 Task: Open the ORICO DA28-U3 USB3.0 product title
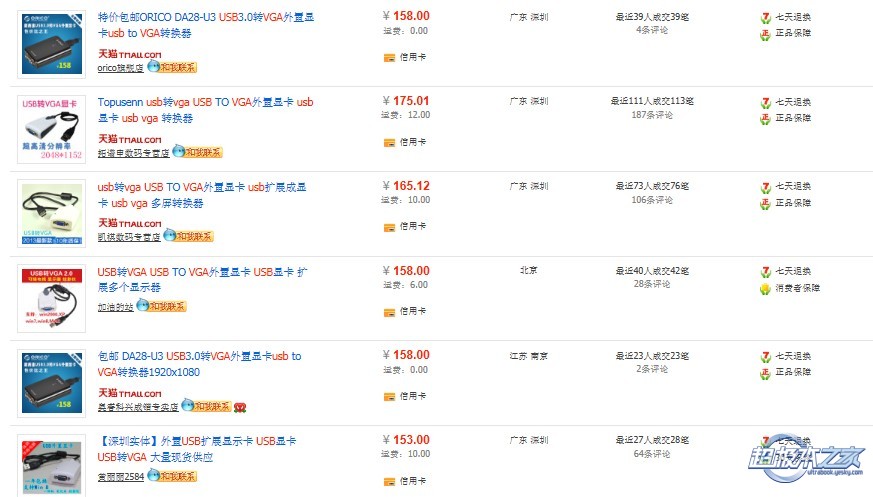(205, 25)
